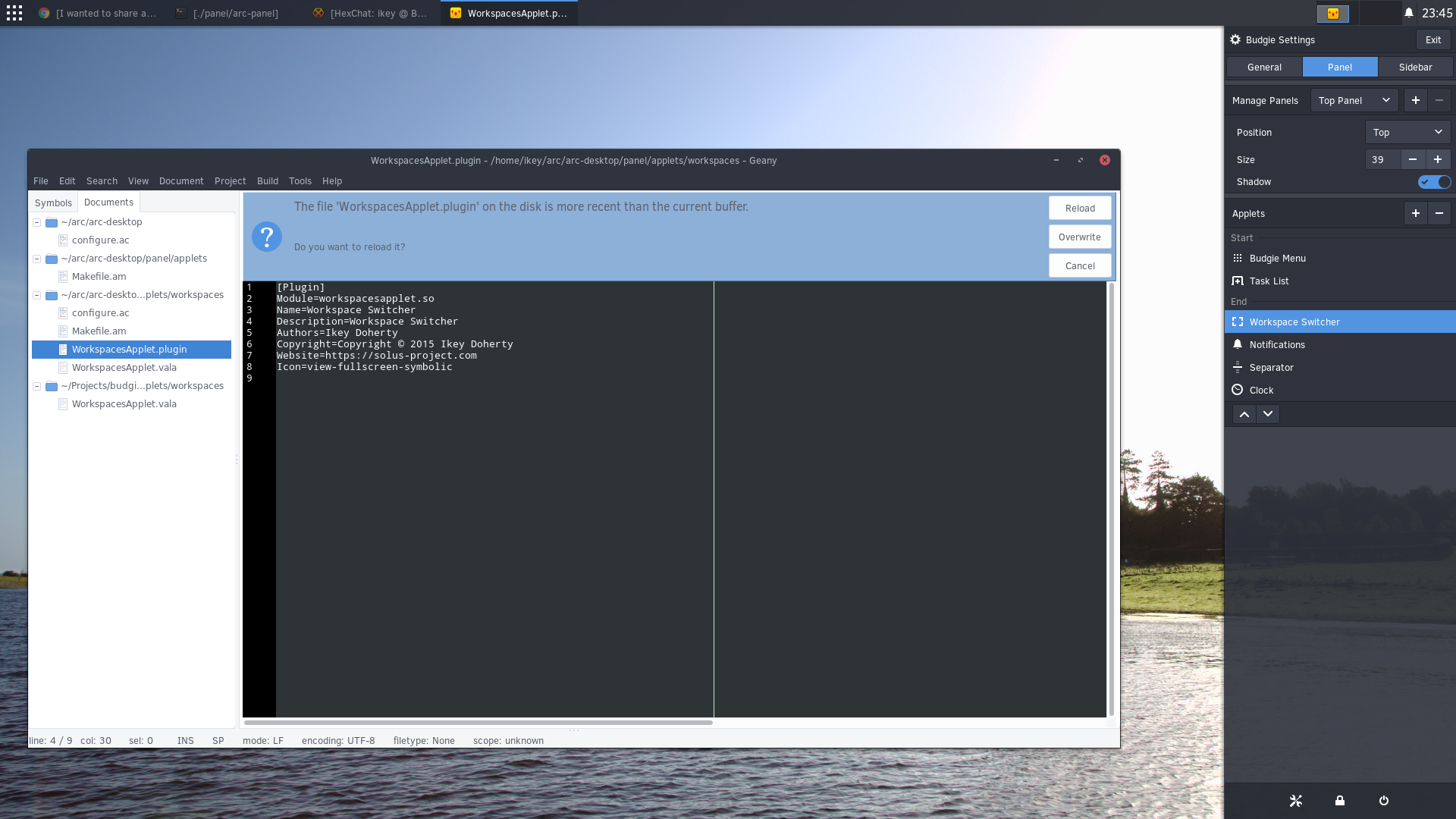The width and height of the screenshot is (1456, 819).
Task: Switch to the arc-panel terminal task entry
Action: 235,13
